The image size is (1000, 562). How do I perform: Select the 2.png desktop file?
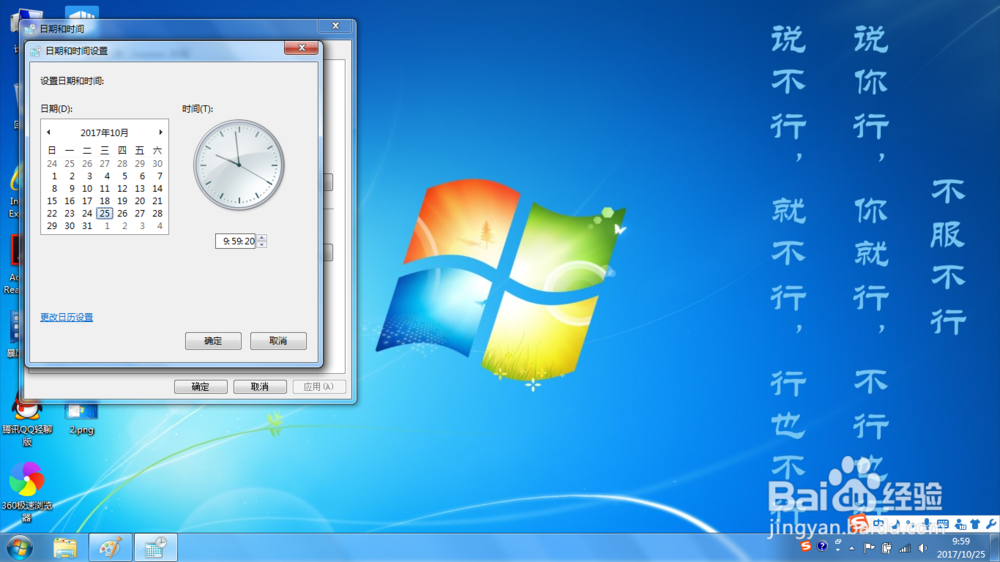pos(81,419)
